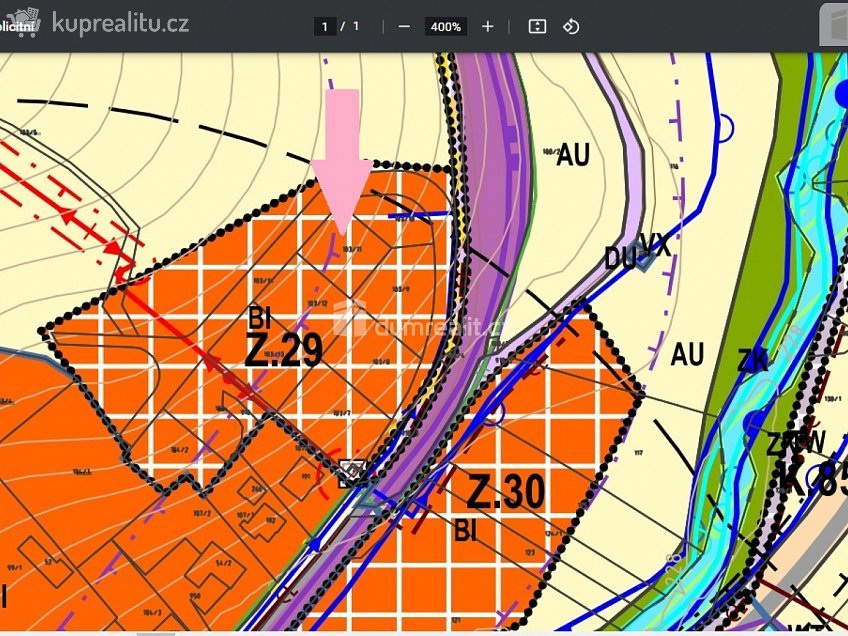Zoom in using the plus icon

click(x=487, y=27)
